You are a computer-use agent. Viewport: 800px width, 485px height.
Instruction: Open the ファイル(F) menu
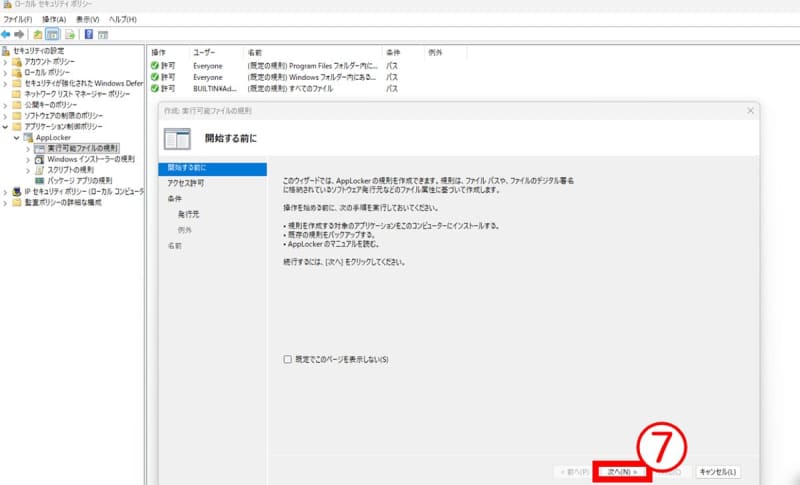click(18, 19)
